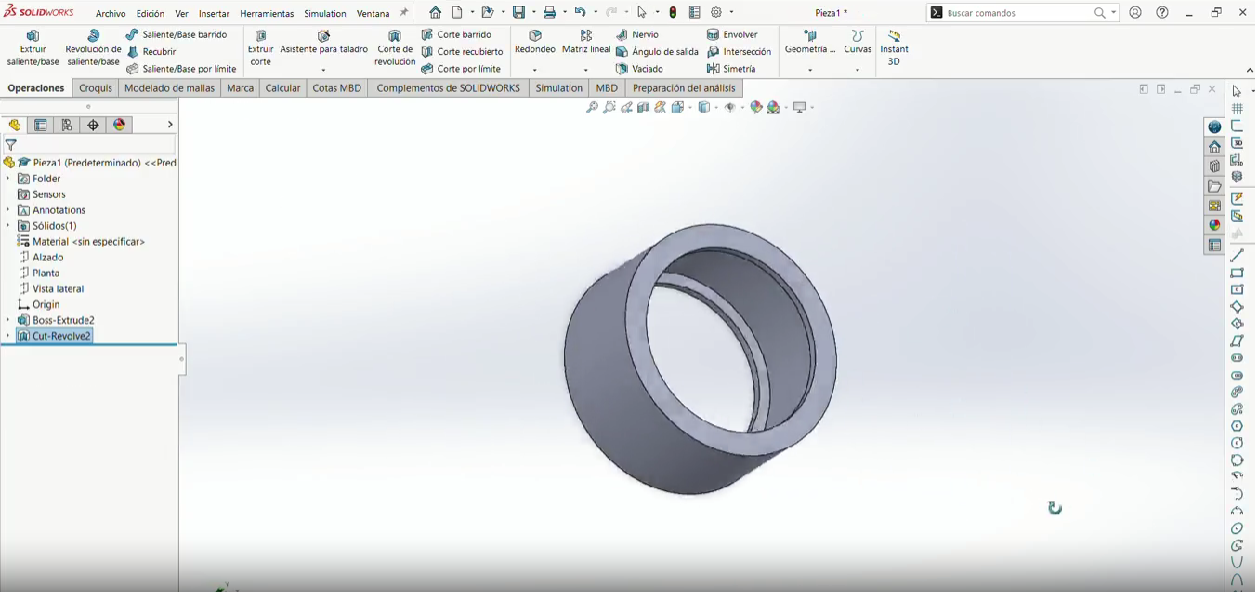Select the Alzado plane

[x=41, y=257]
